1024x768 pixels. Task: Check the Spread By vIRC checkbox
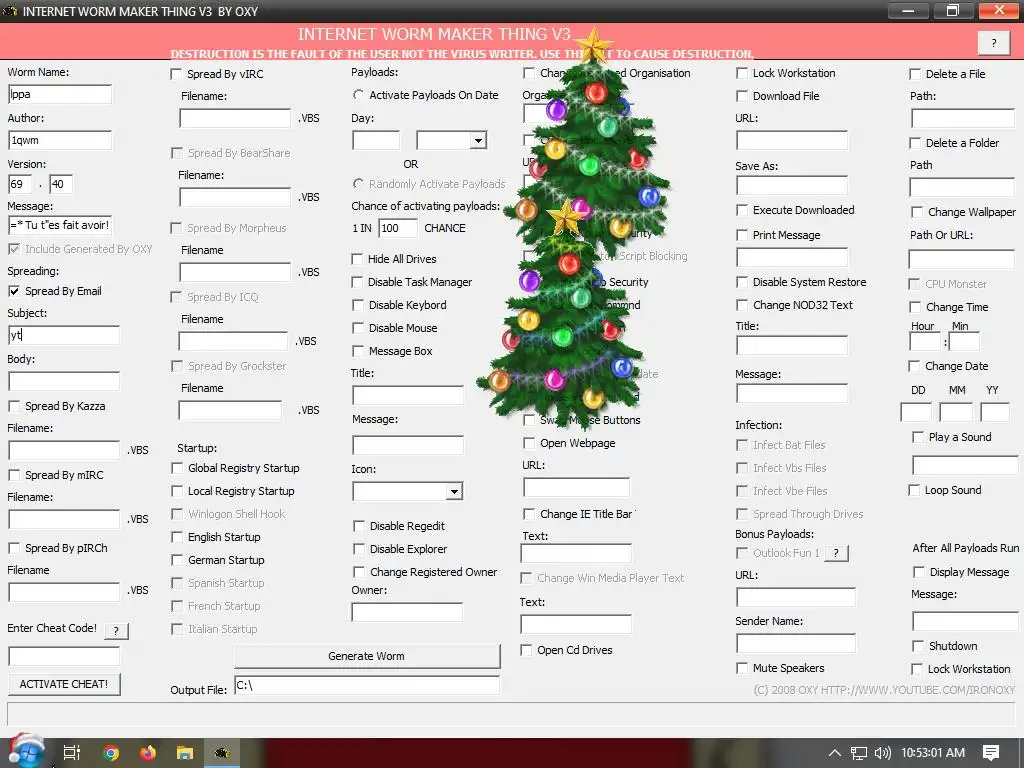pyautogui.click(x=176, y=74)
